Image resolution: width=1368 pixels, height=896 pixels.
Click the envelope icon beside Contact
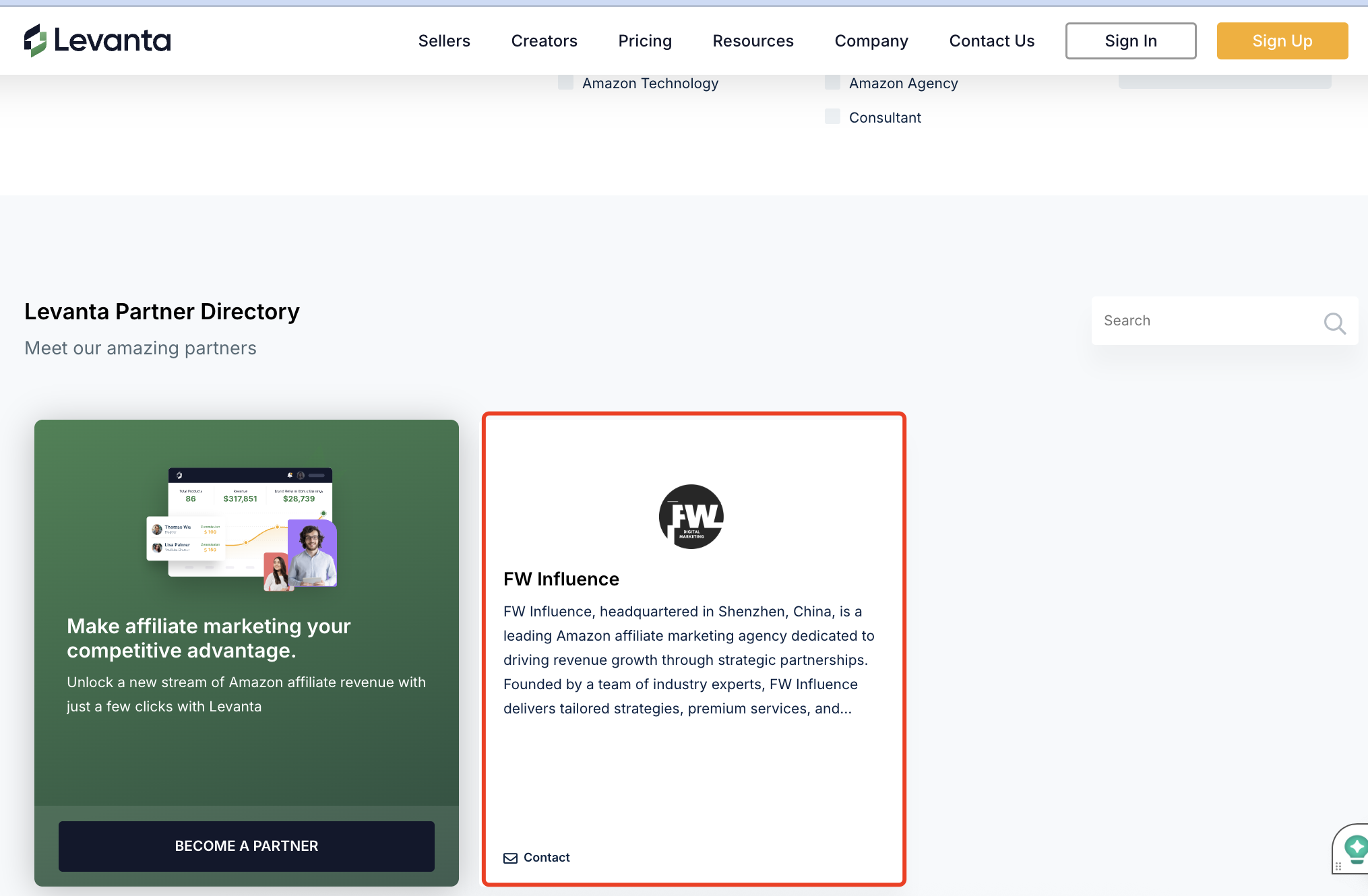click(511, 858)
